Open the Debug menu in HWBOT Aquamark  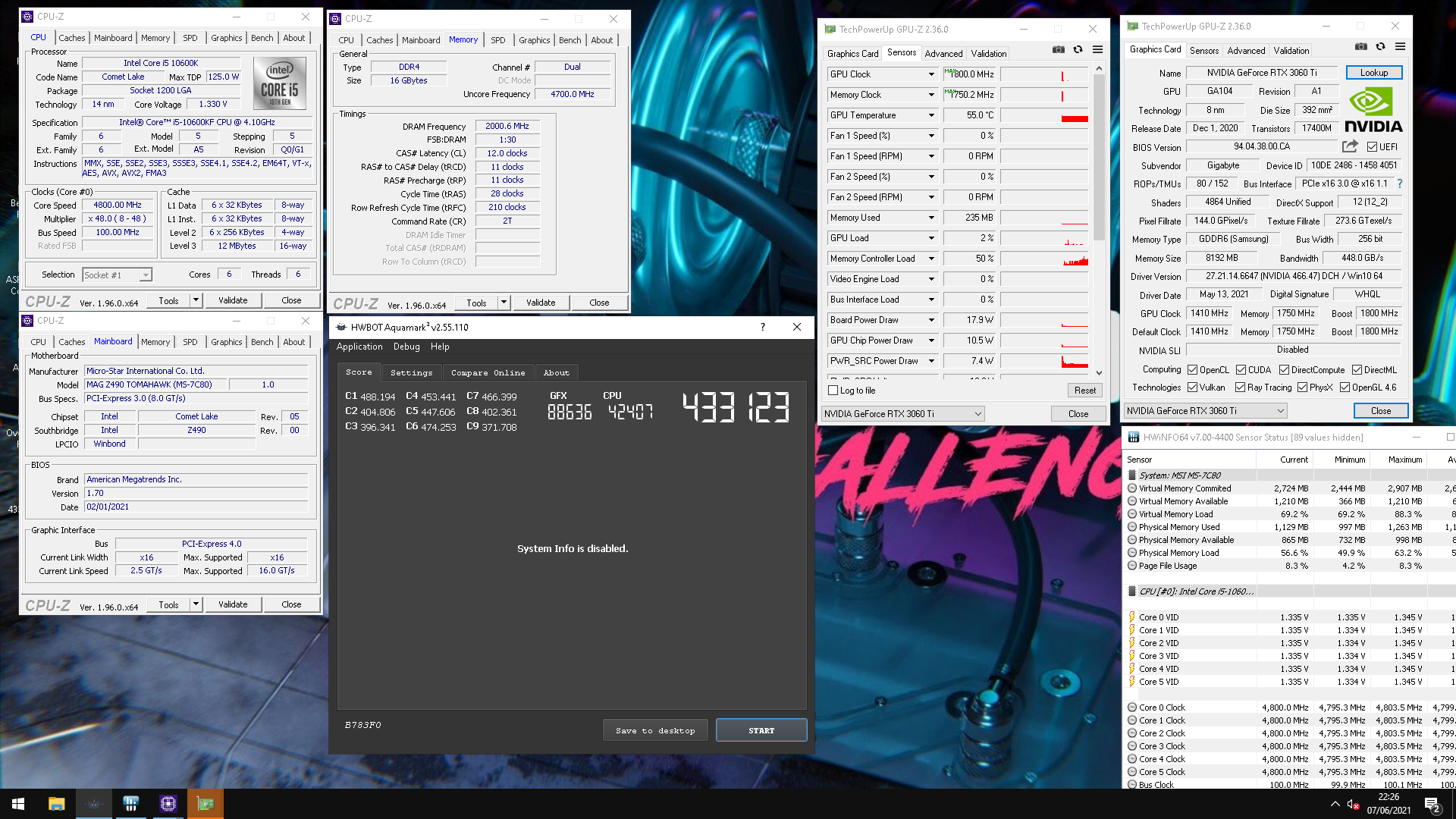406,347
